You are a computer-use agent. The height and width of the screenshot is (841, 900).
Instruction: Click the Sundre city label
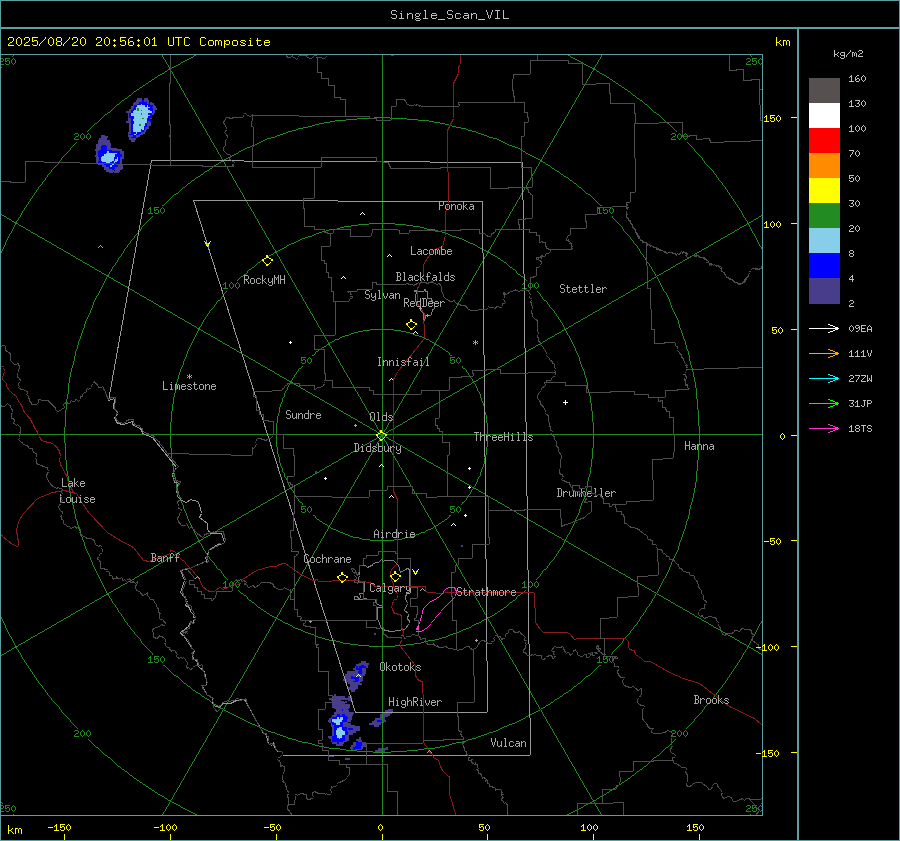(x=303, y=414)
